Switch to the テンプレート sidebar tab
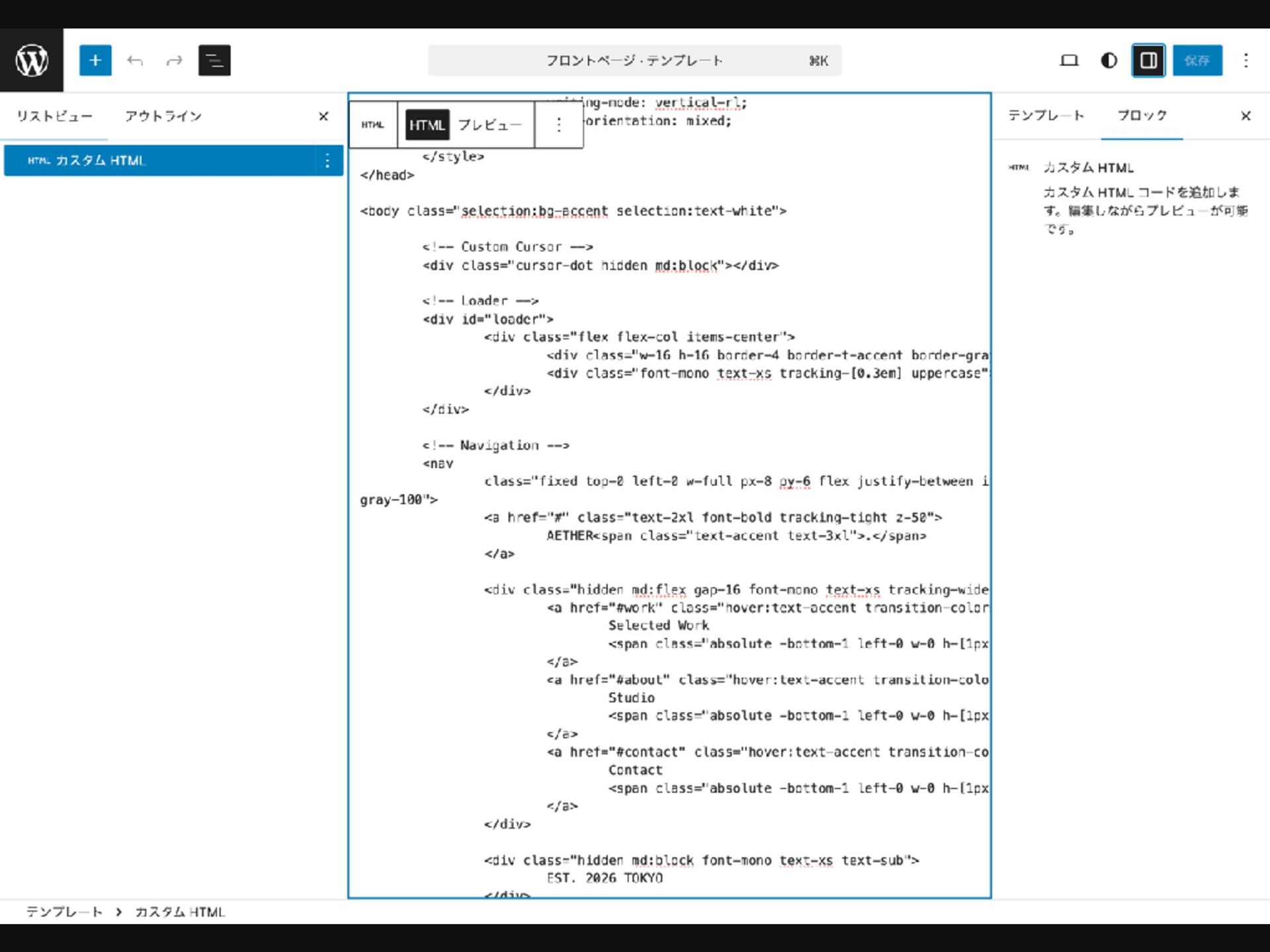The height and width of the screenshot is (952, 1270). pyautogui.click(x=1046, y=116)
